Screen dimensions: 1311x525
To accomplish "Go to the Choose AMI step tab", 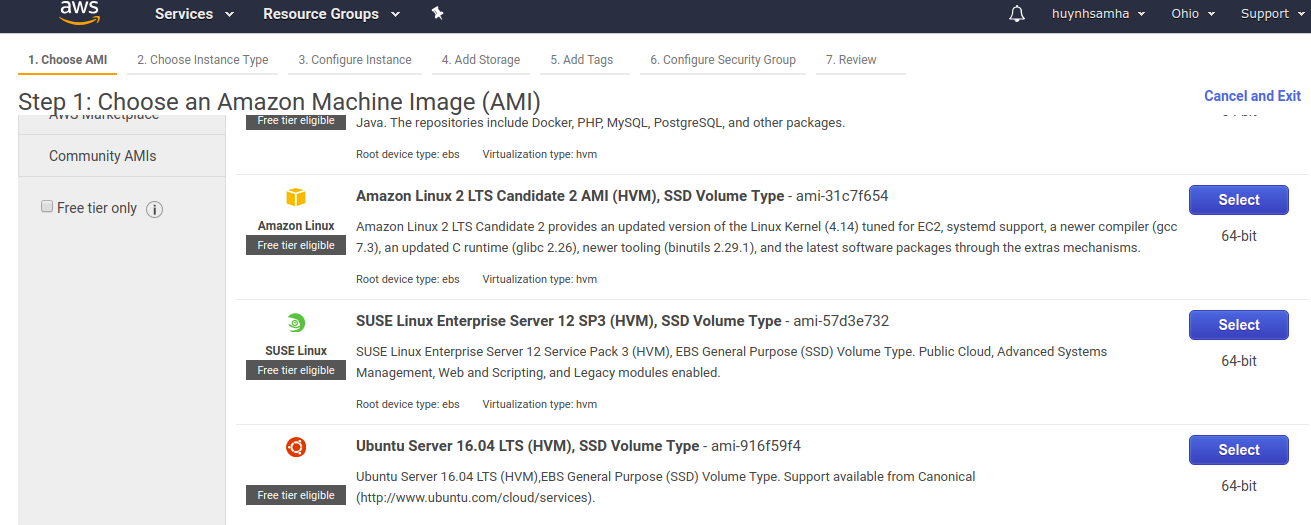I will pos(68,60).
